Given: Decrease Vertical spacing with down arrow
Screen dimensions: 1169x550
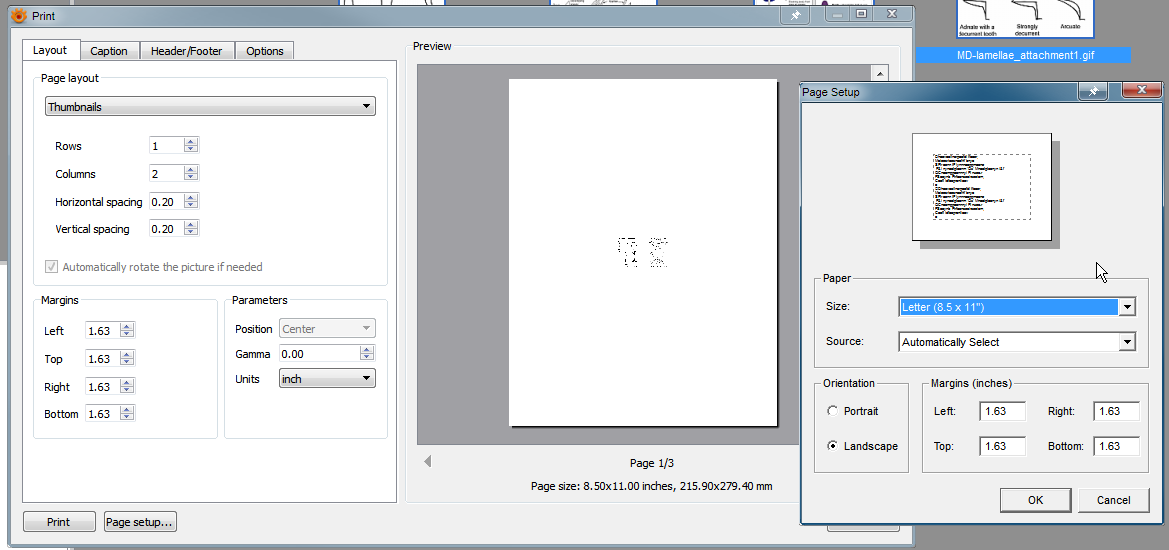Looking at the screenshot, I should (x=191, y=233).
